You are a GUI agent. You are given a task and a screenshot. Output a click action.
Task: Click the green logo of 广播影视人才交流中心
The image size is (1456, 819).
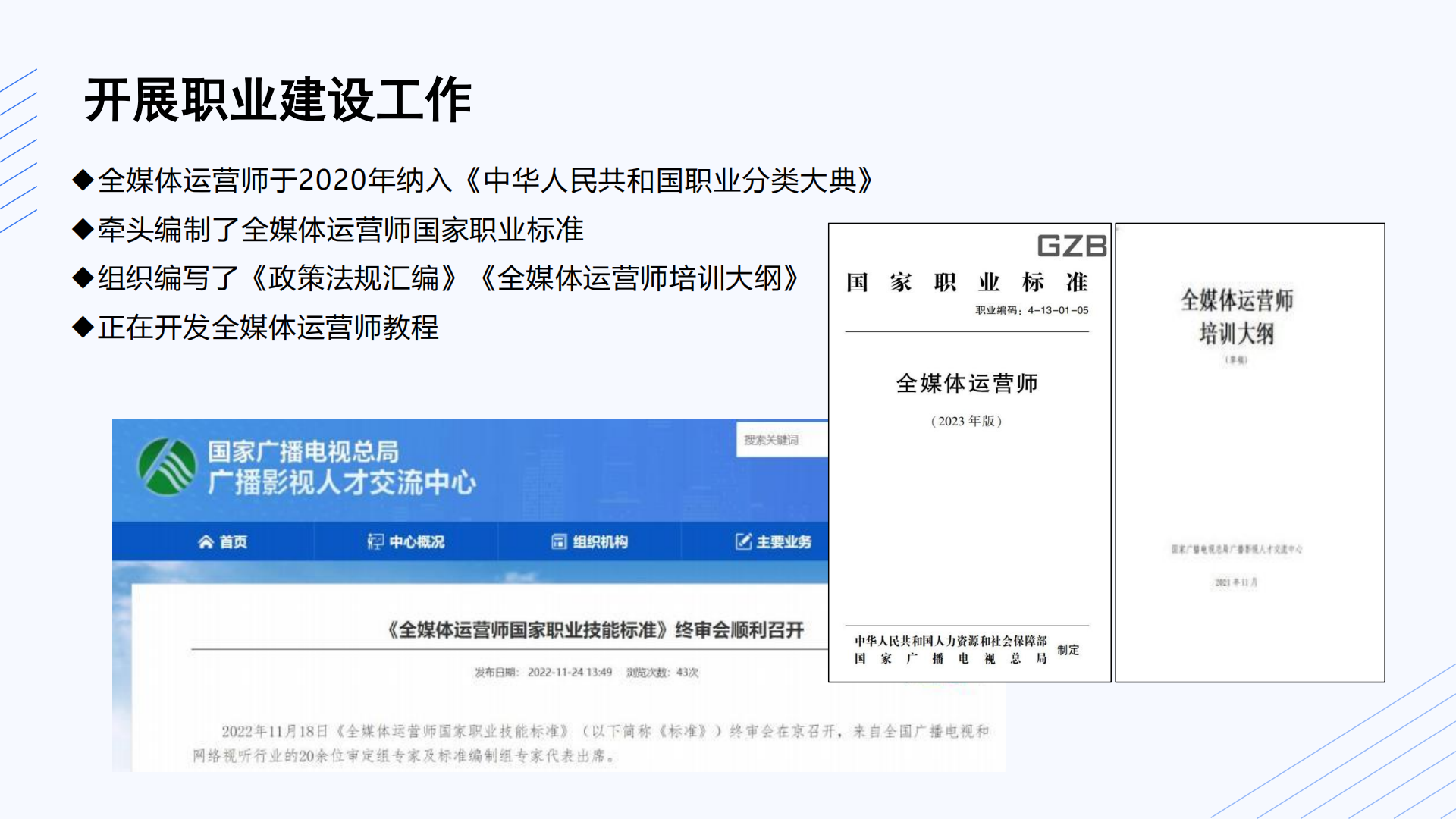point(167,466)
